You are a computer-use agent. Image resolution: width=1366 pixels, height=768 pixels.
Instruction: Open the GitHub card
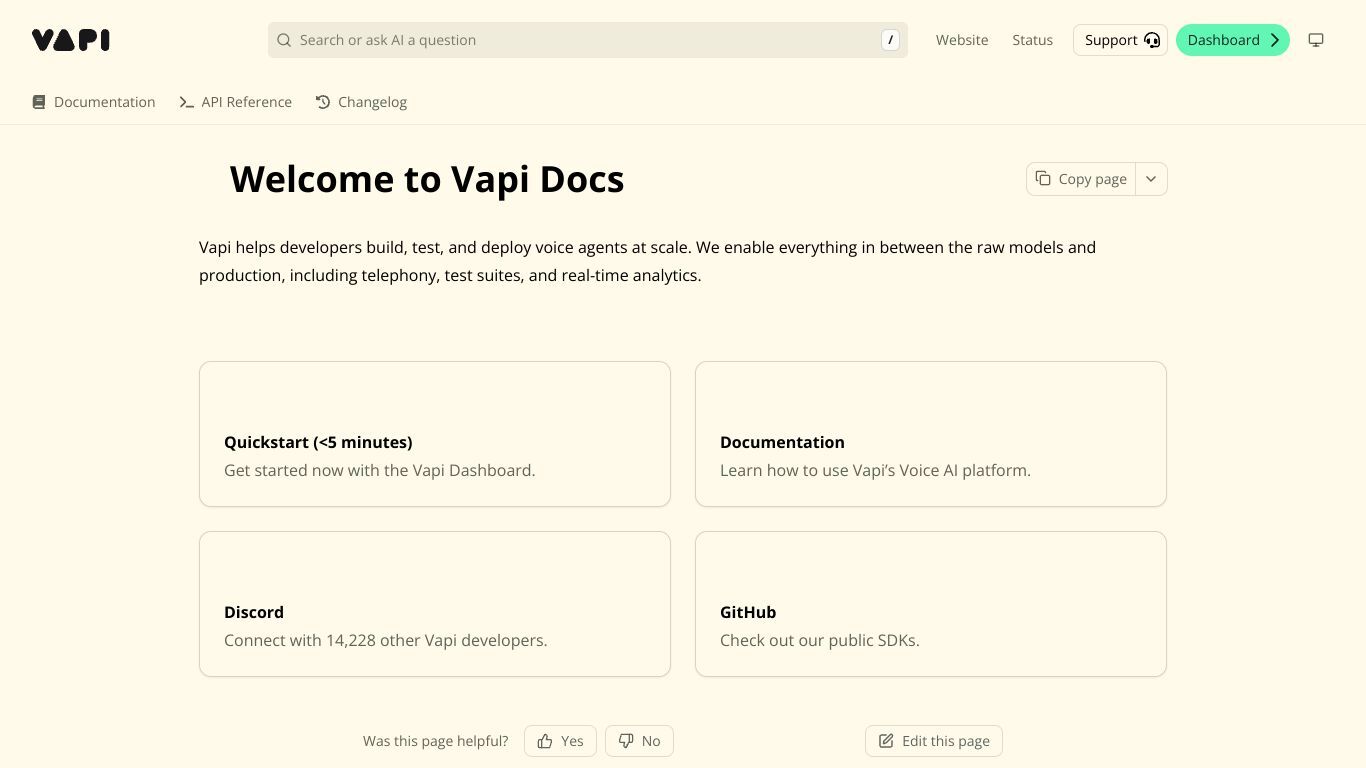click(931, 604)
